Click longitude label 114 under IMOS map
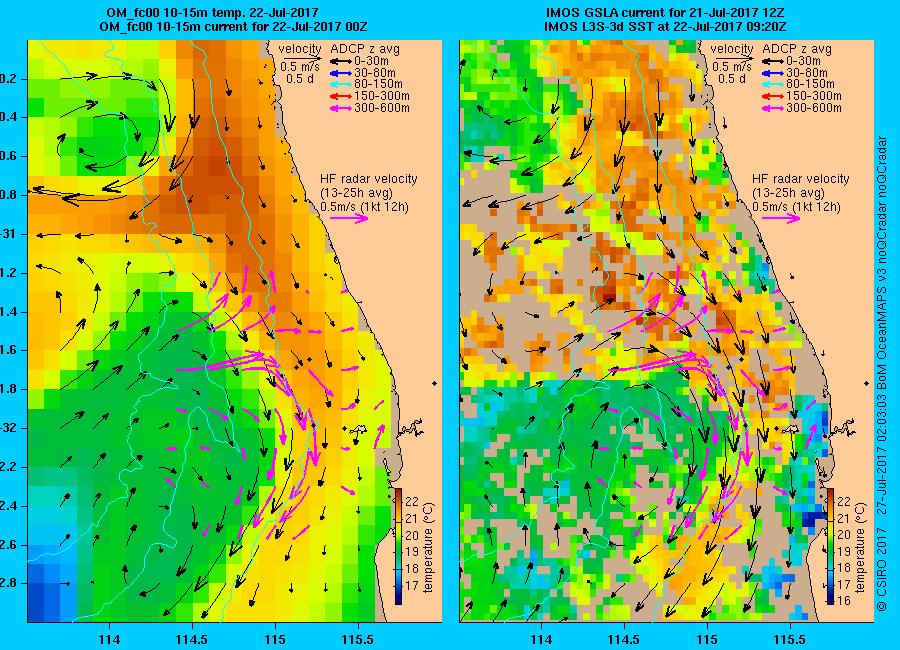Screen dimensions: 900x650 541,640
